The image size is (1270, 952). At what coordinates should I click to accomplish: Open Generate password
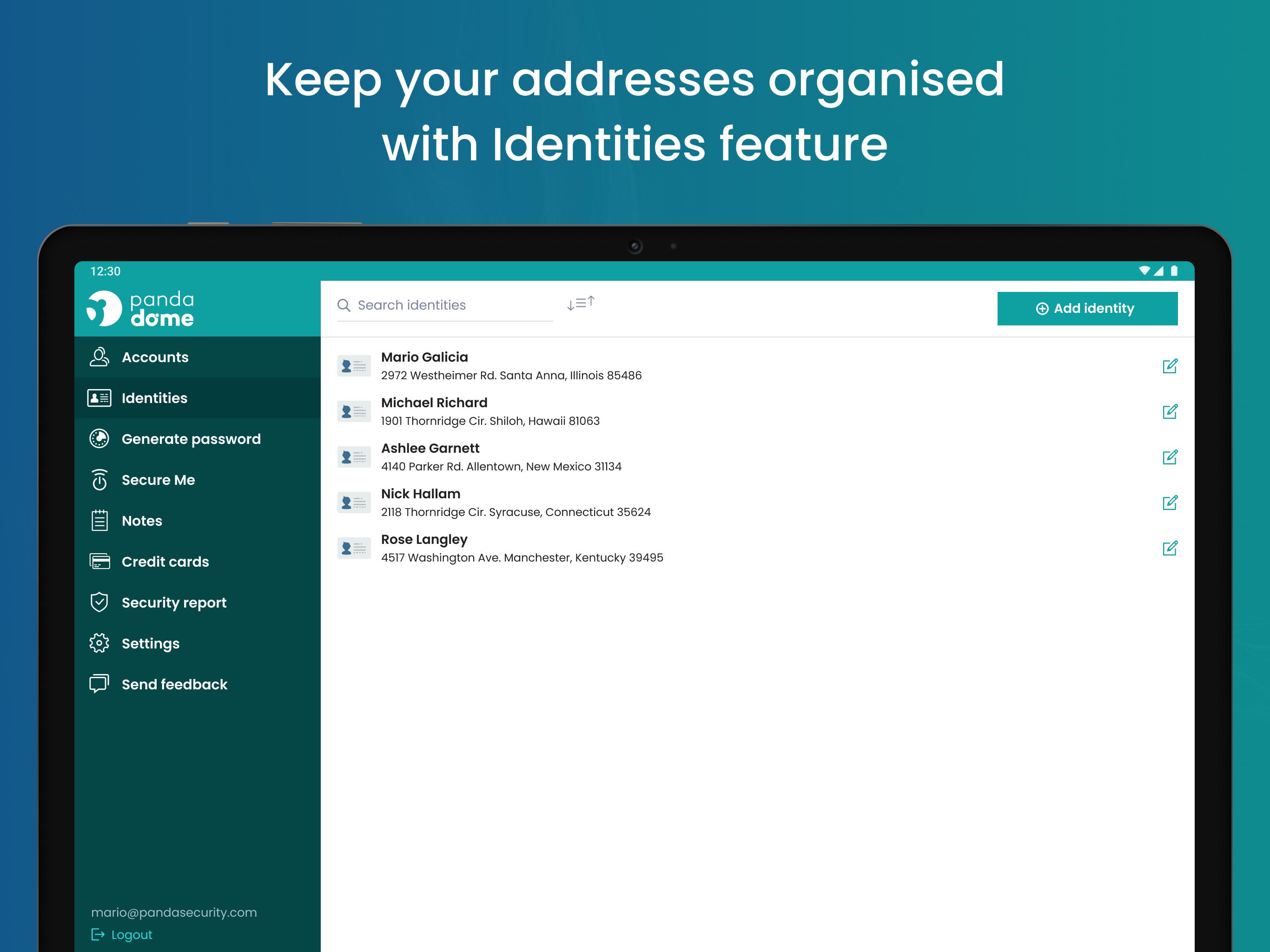point(198,439)
